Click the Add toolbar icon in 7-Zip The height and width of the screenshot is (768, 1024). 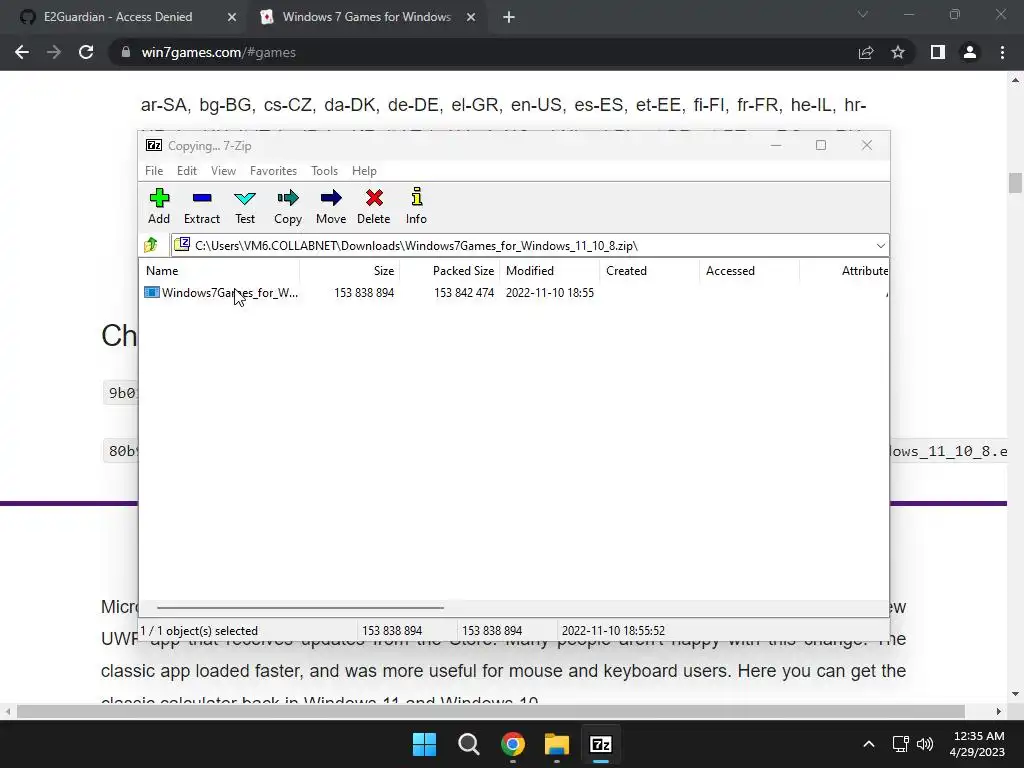[159, 206]
